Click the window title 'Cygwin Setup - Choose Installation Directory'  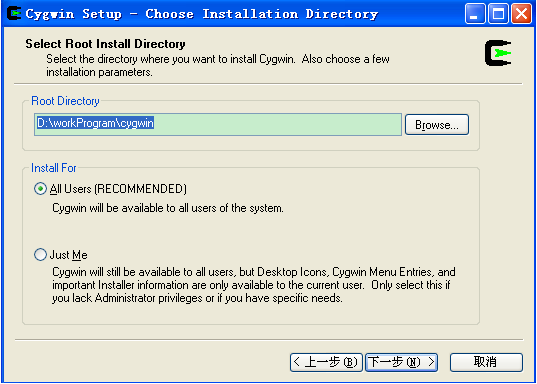coord(202,14)
